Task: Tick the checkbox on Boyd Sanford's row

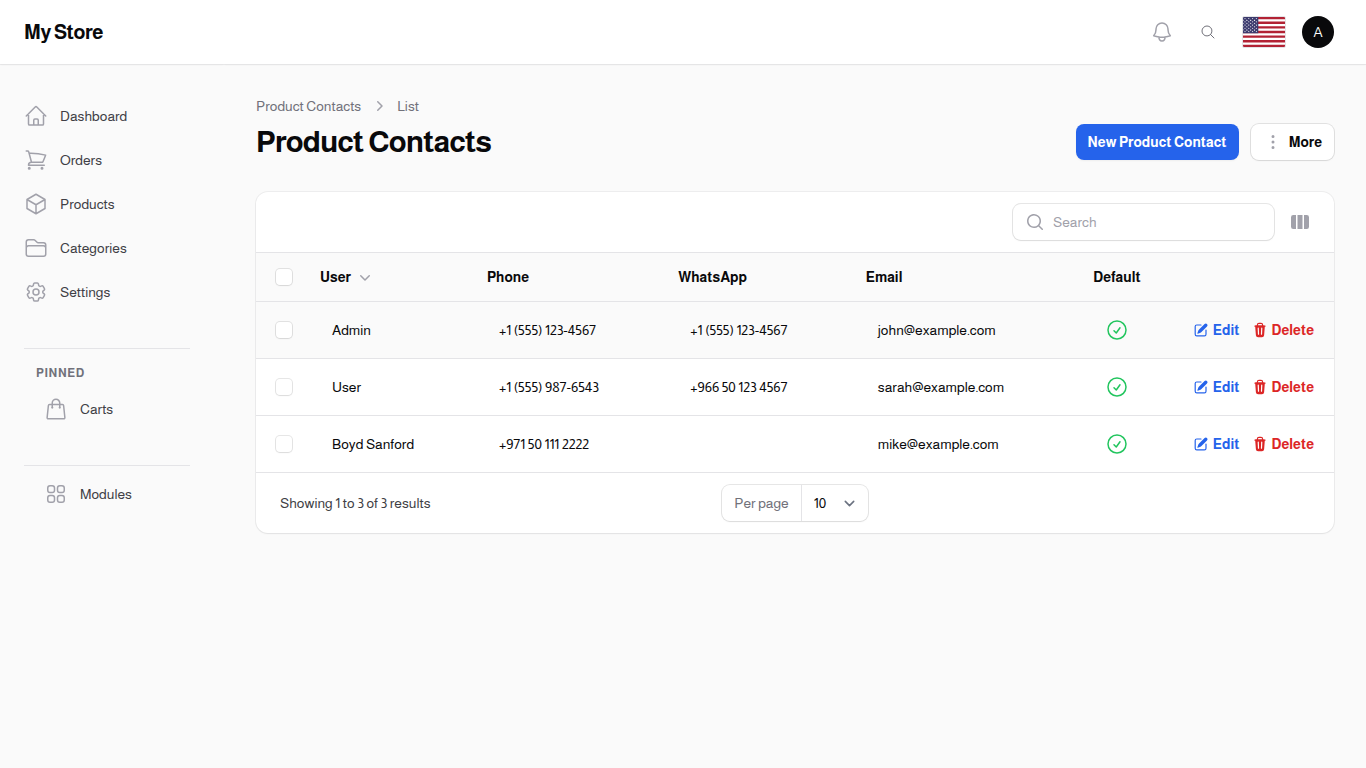Action: click(x=284, y=444)
